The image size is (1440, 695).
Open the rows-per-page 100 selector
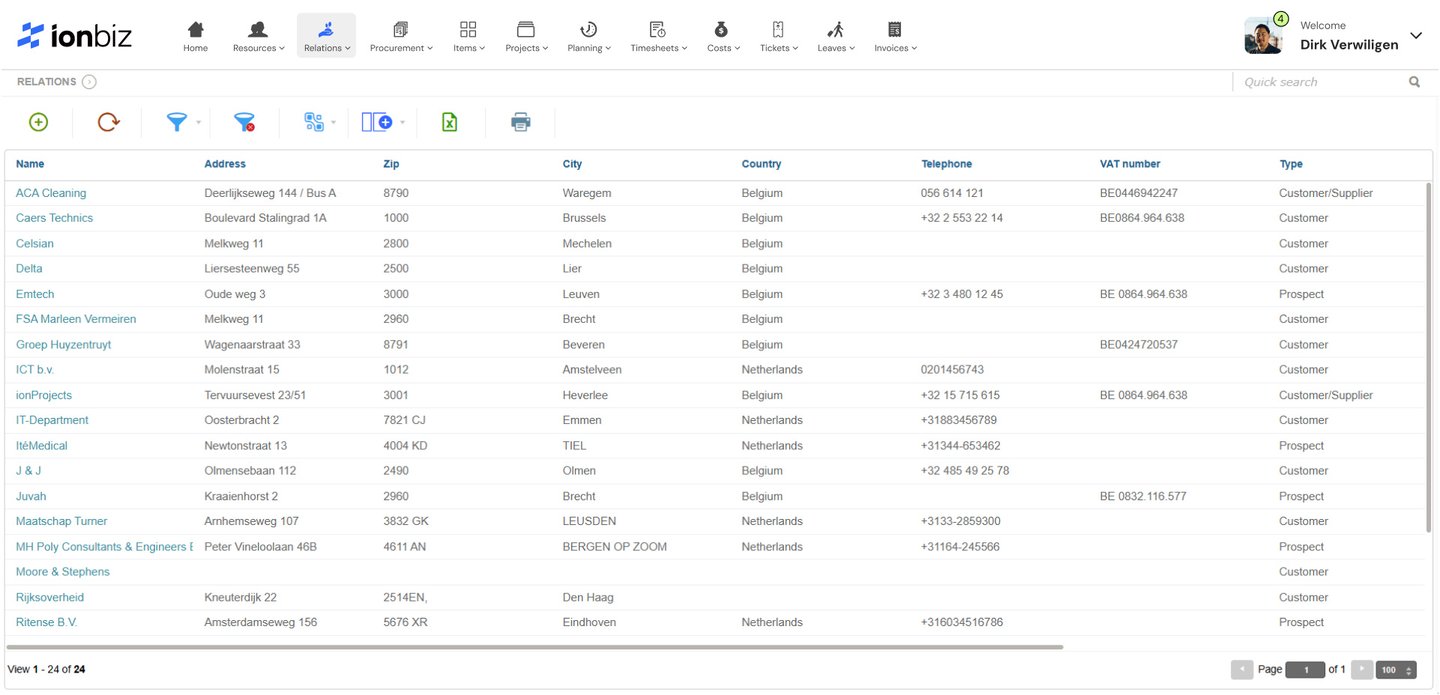pos(1395,670)
